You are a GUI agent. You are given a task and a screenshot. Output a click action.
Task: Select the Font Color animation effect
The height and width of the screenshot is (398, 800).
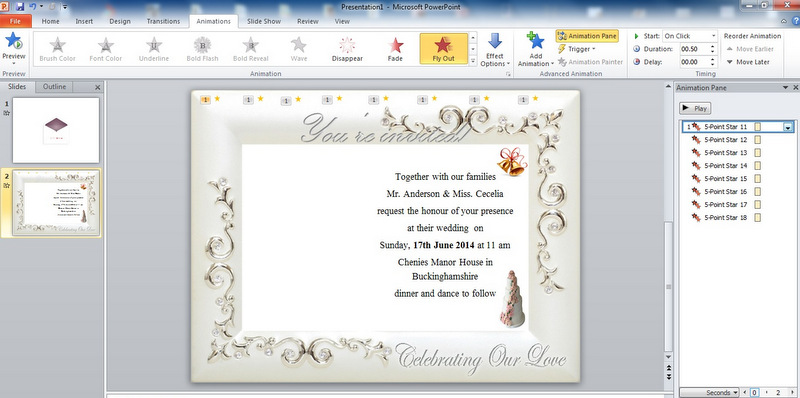pyautogui.click(x=106, y=49)
